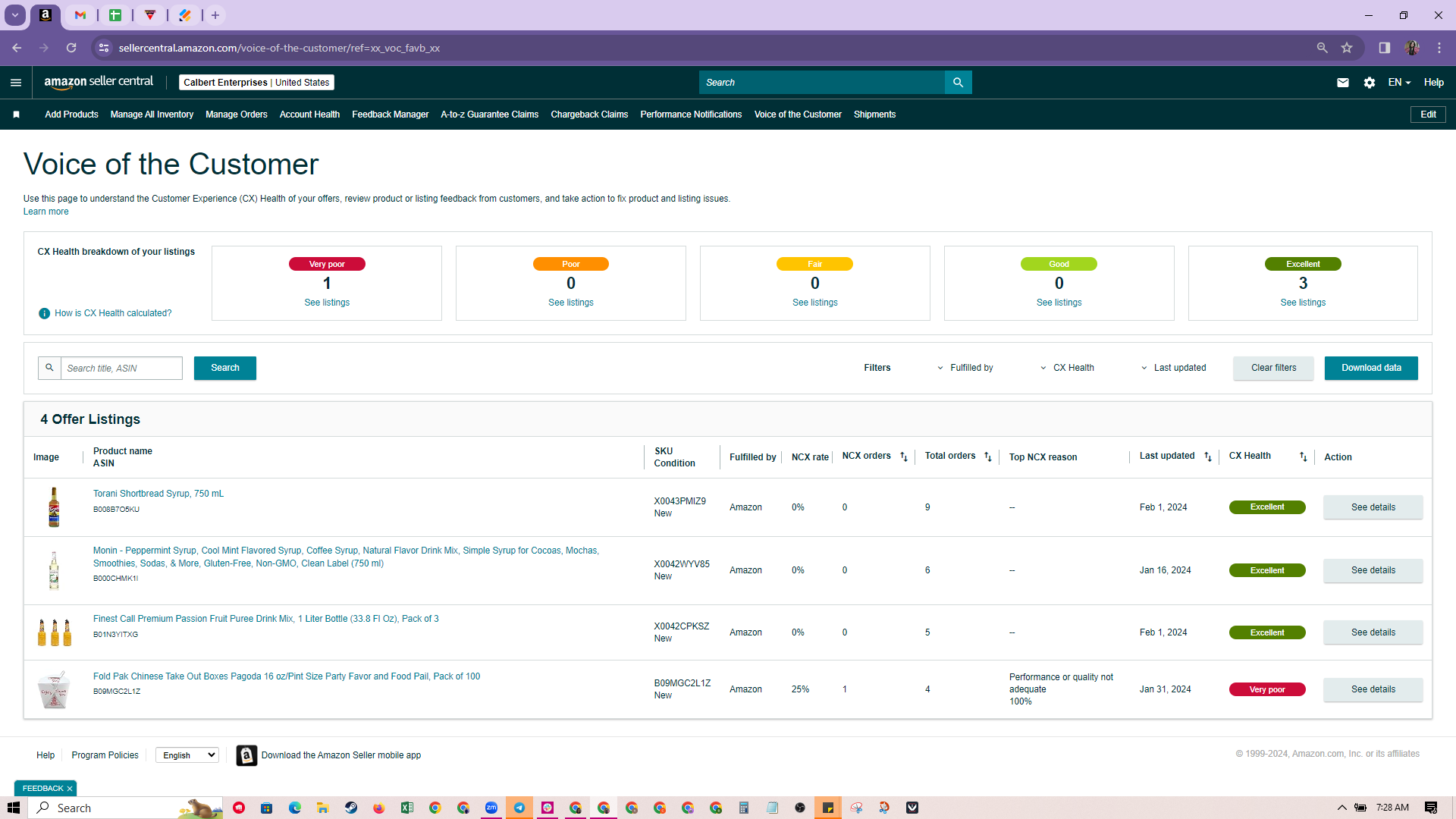Open the hamburger navigation menu
Viewport: 1456px width, 819px height.
(x=16, y=83)
